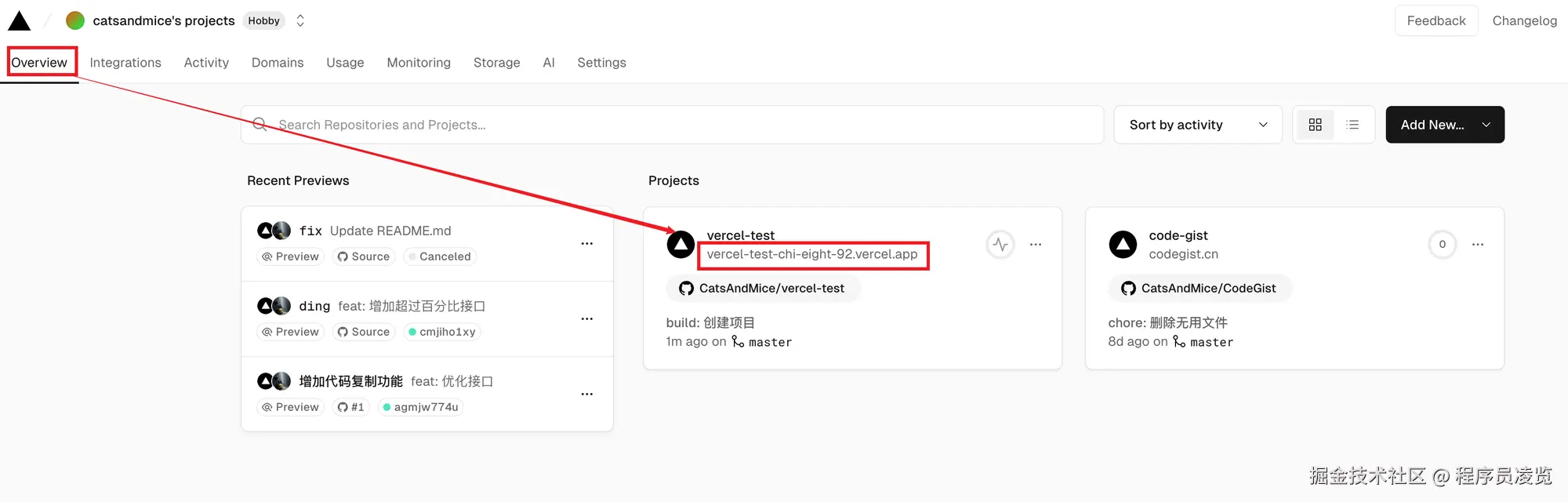The width and height of the screenshot is (1568, 502).
Task: Click master branch on code-gist card
Action: (x=1203, y=342)
